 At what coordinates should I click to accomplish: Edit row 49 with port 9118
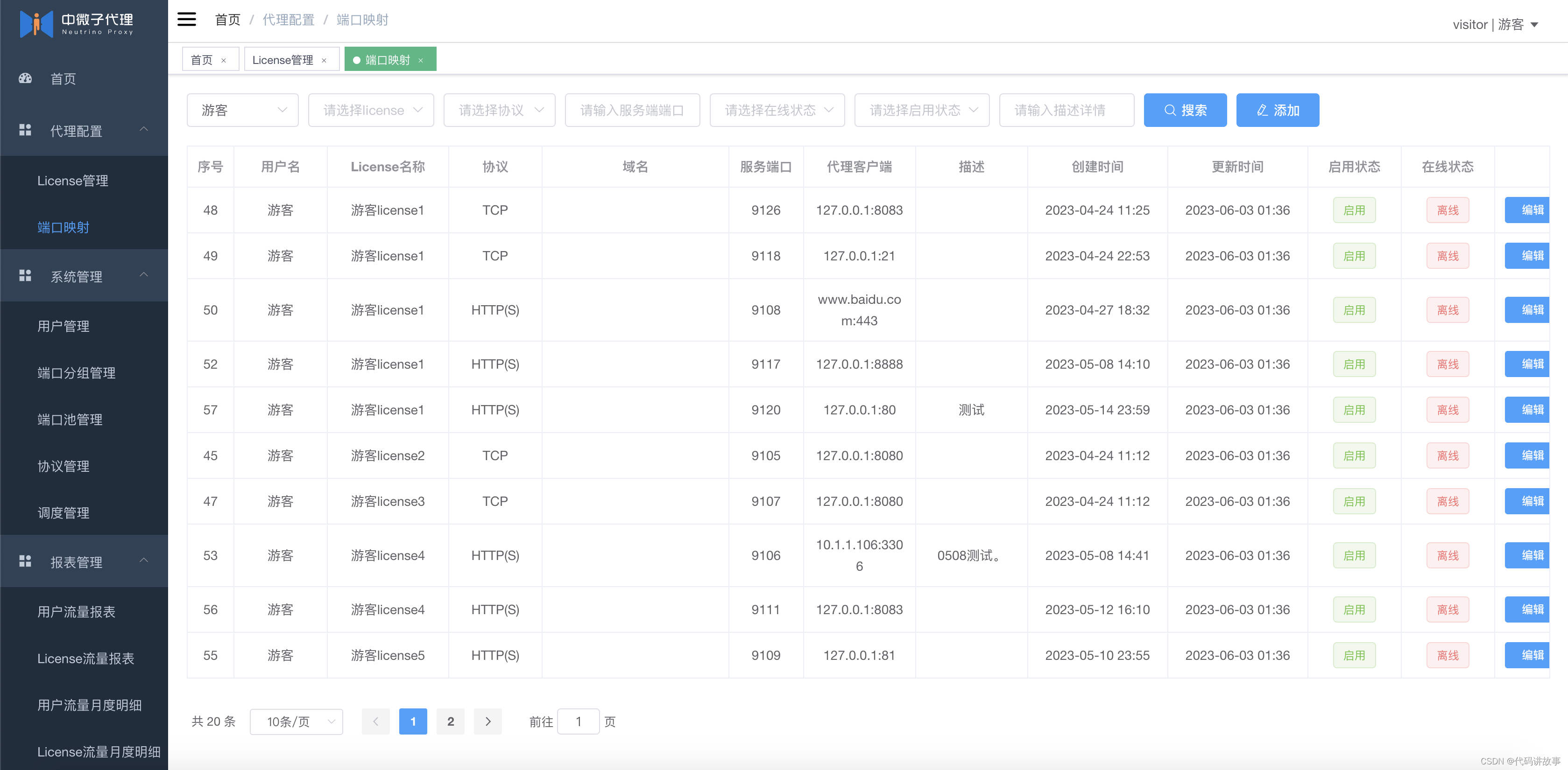pyautogui.click(x=1526, y=255)
